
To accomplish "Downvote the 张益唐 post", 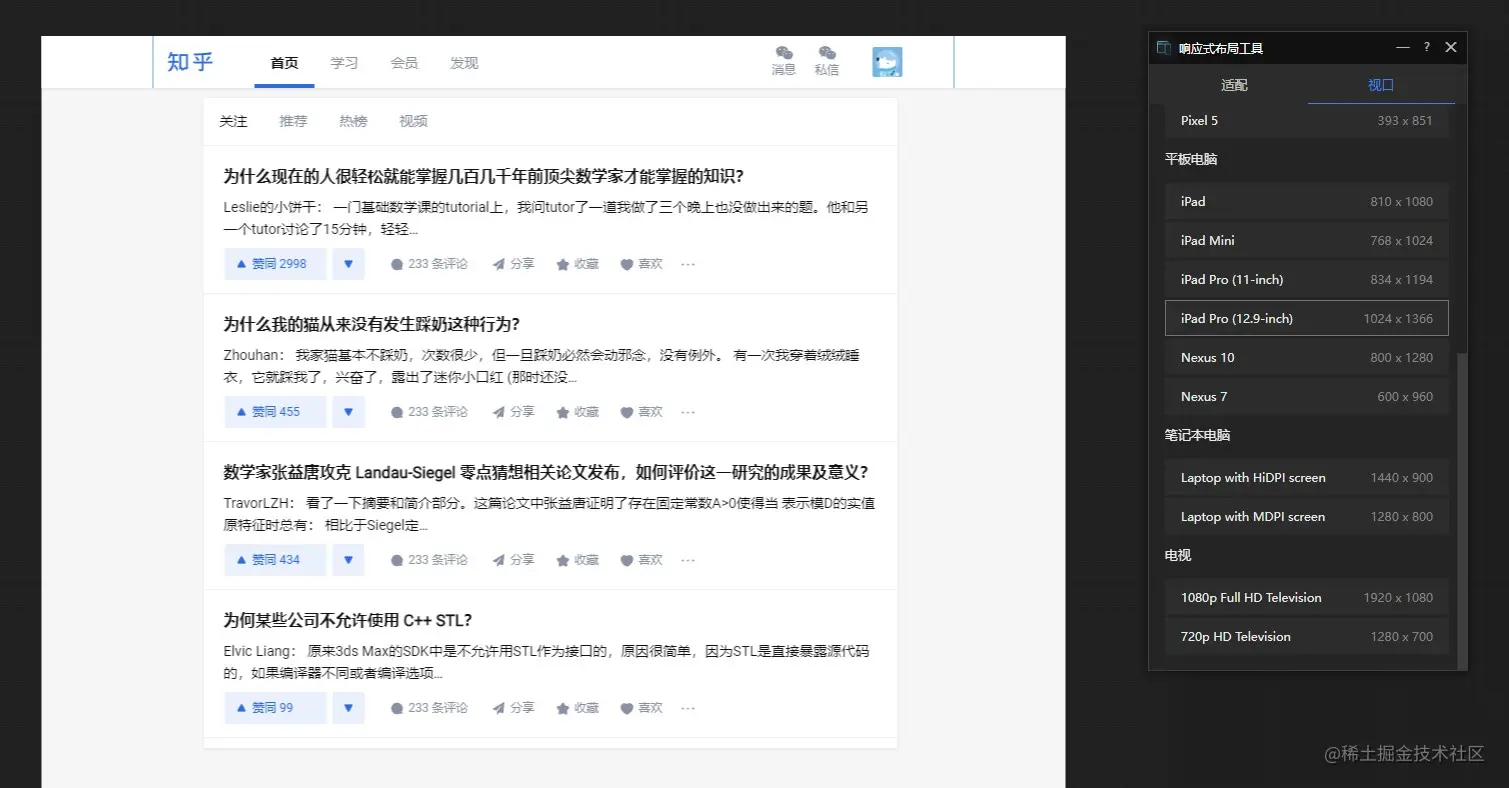I will pos(348,560).
